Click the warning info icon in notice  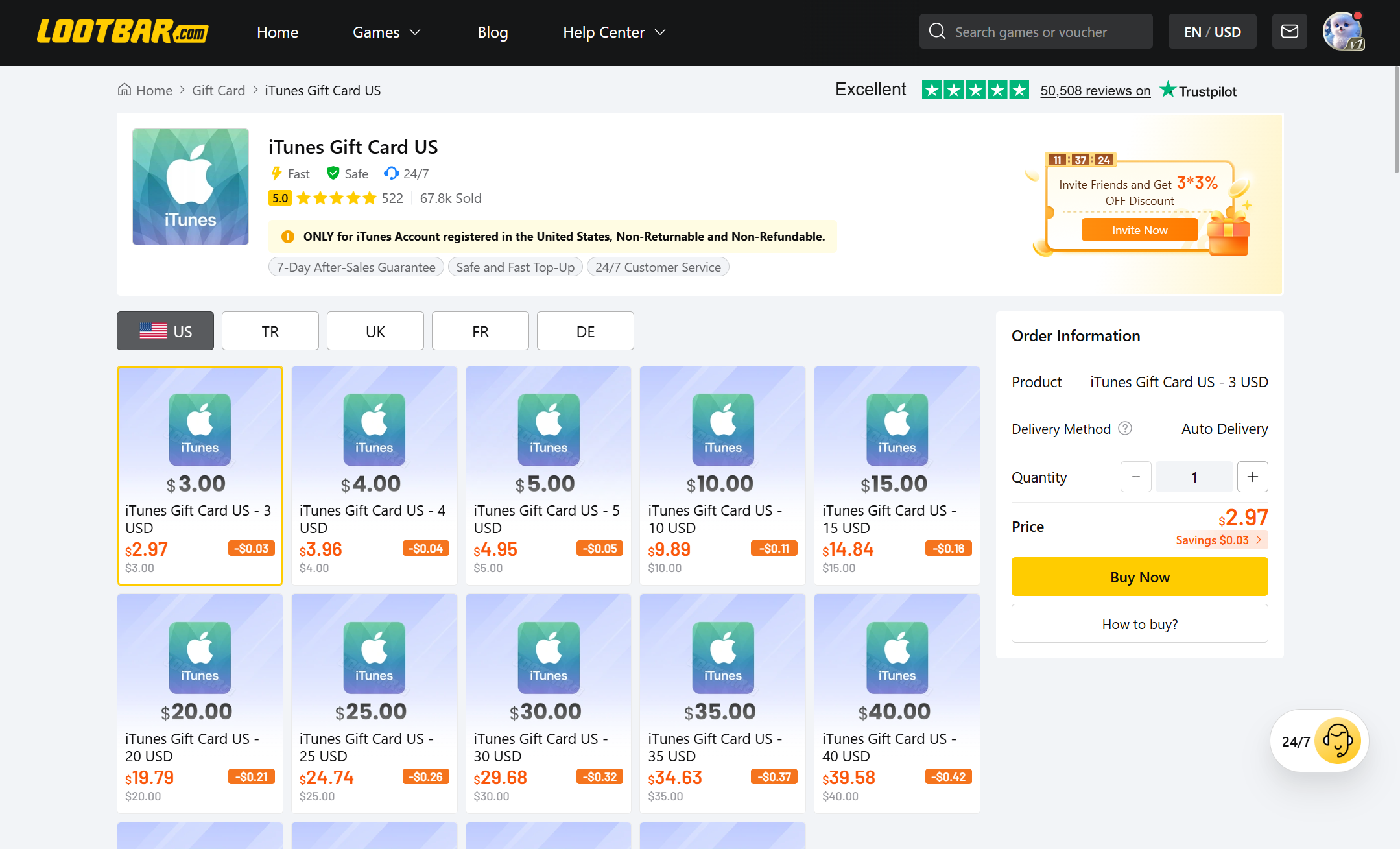pos(288,237)
